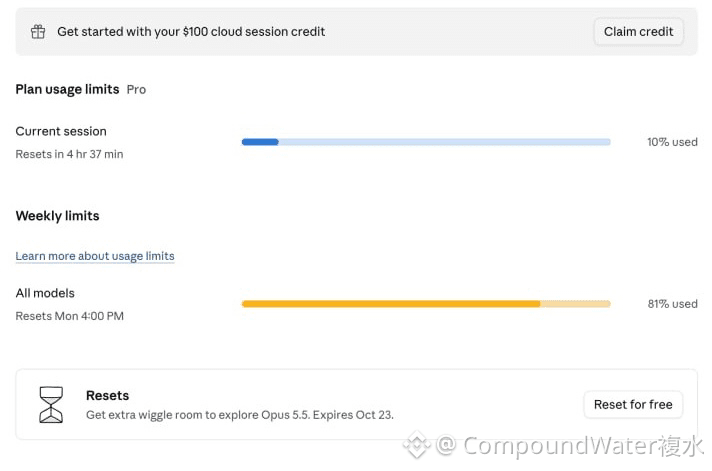
Task: Click the All models label
Action: tap(45, 293)
